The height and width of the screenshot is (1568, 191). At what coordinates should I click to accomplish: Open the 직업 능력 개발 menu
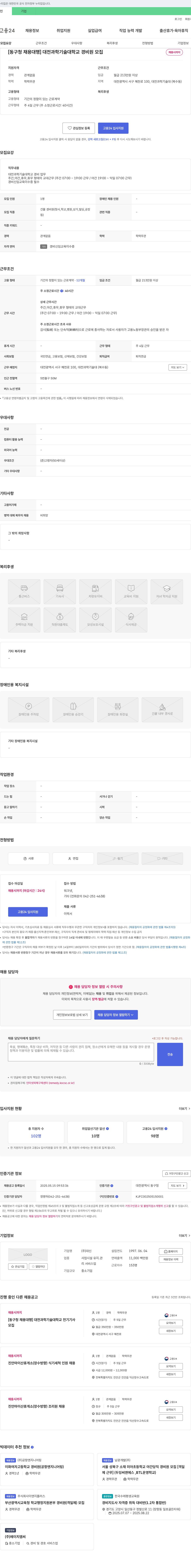(x=131, y=30)
